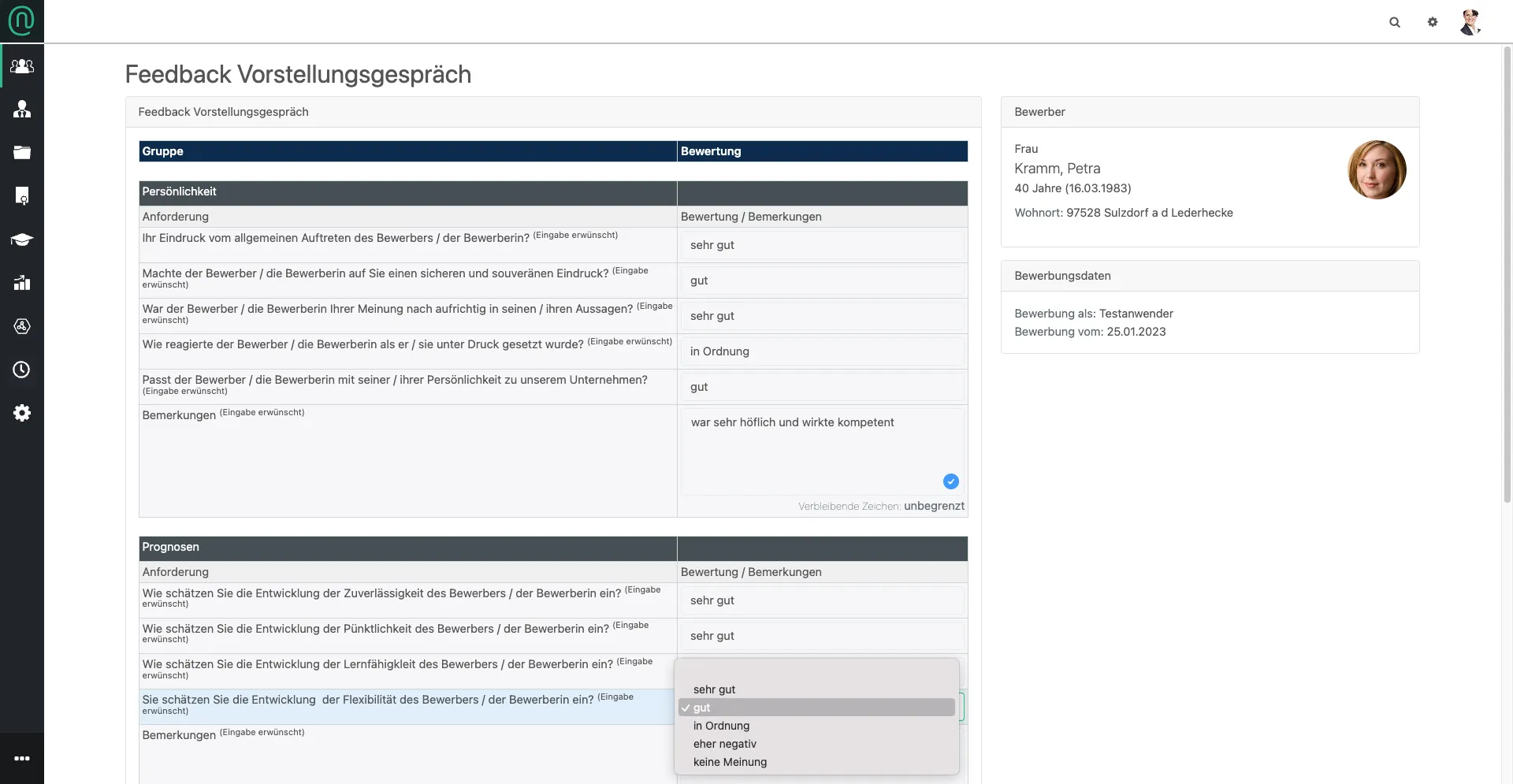Open the applicants group icon in sidebar
Viewport: 1513px width, 784px height.
(22, 66)
